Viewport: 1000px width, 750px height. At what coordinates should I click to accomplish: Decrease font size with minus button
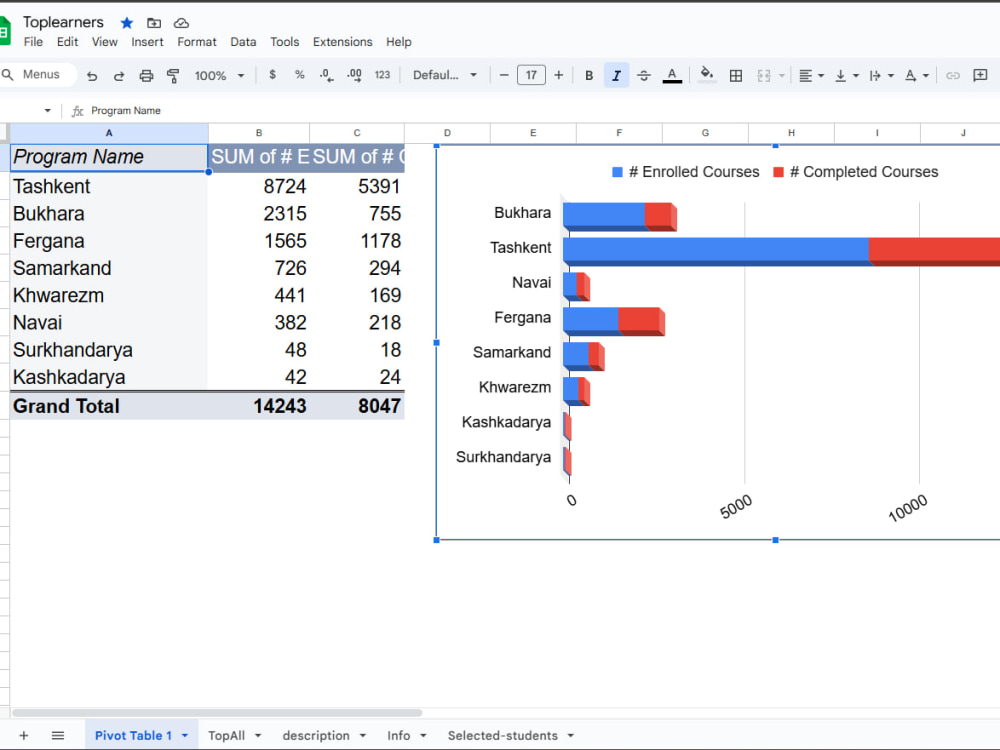(504, 75)
